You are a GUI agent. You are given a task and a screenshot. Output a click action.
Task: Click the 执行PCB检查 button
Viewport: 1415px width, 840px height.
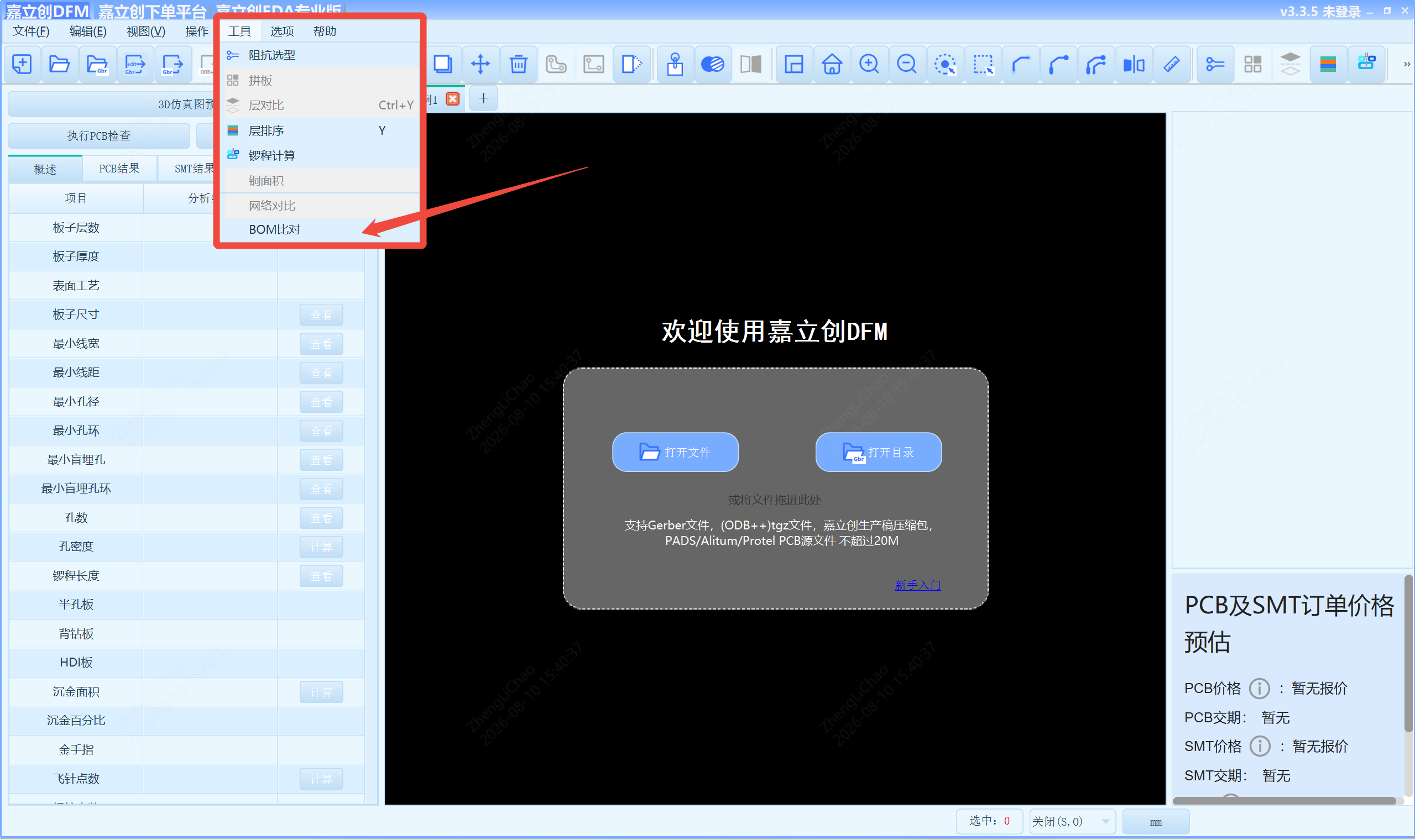tap(99, 136)
